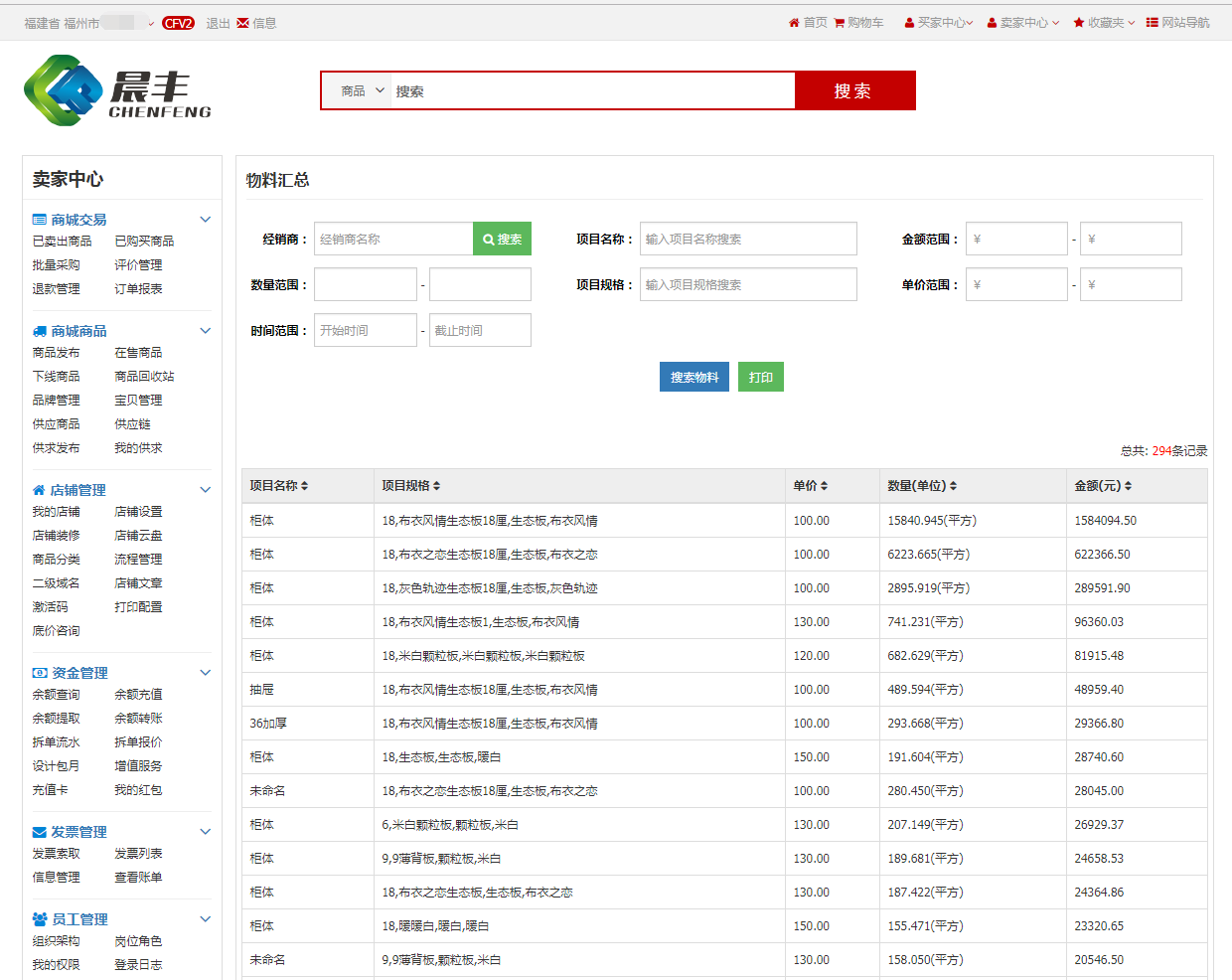Viewport: 1232px width, 980px height.
Task: Sort table by 金额(元) column
Action: (1128, 486)
